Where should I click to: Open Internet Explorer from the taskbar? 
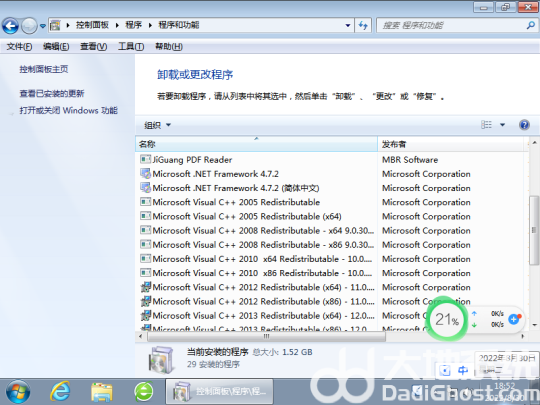[60, 392]
